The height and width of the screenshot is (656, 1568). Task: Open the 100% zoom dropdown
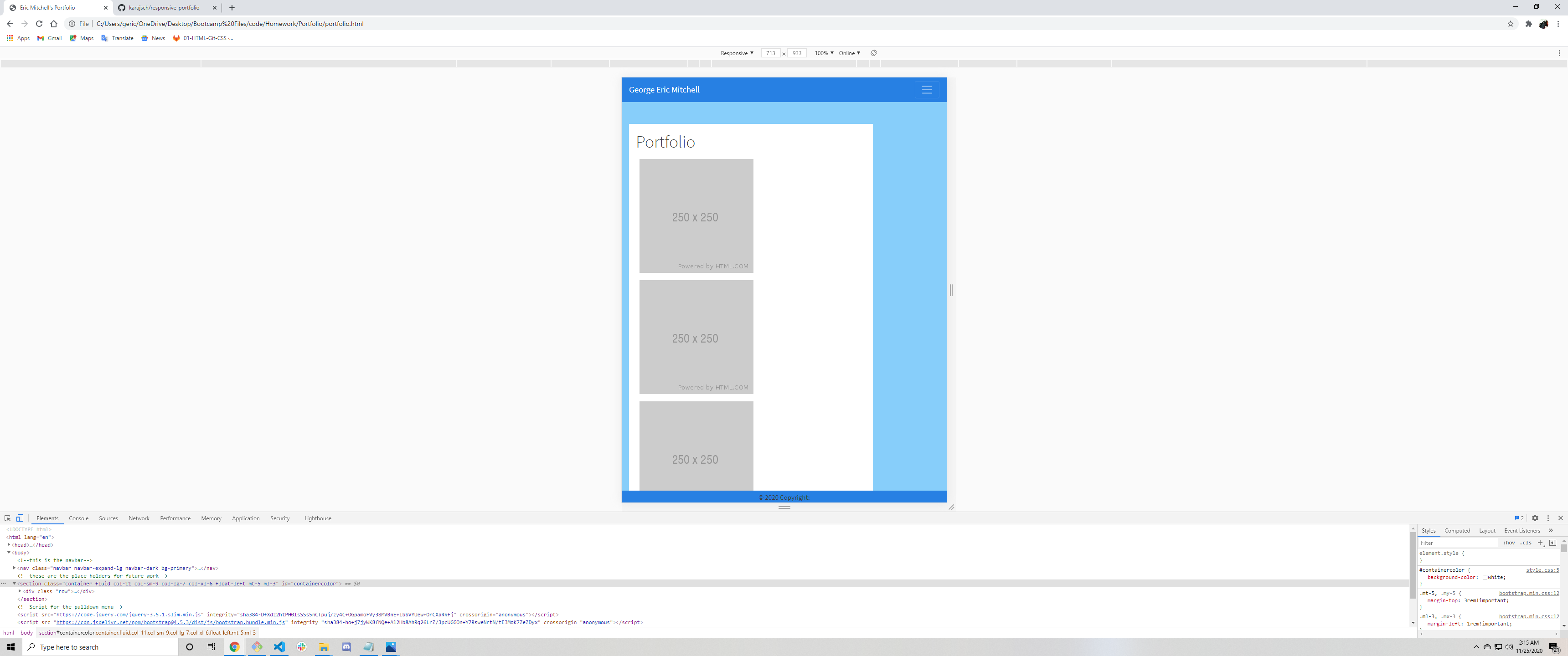(x=824, y=53)
